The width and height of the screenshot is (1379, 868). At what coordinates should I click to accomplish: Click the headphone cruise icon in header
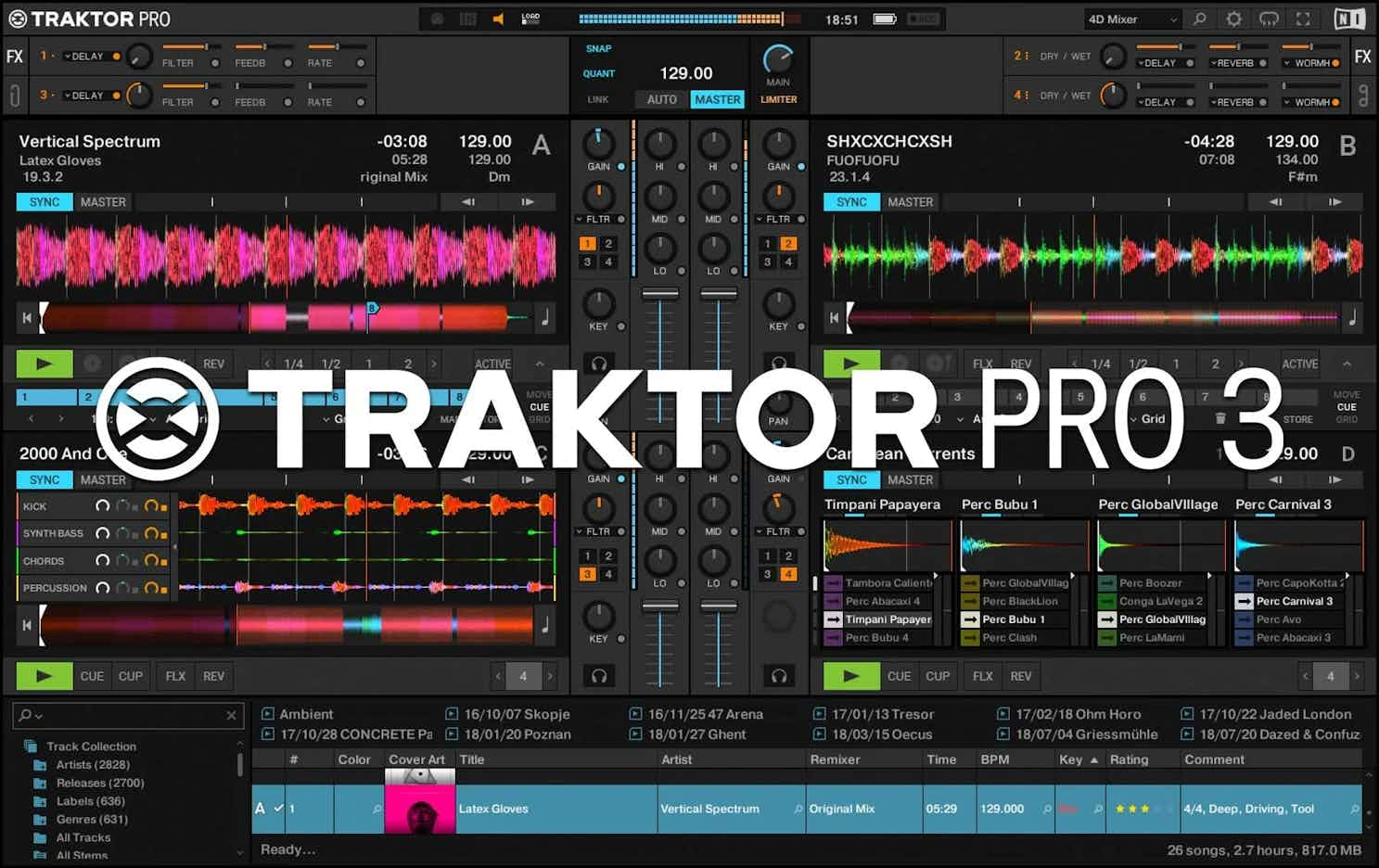pos(1269,19)
